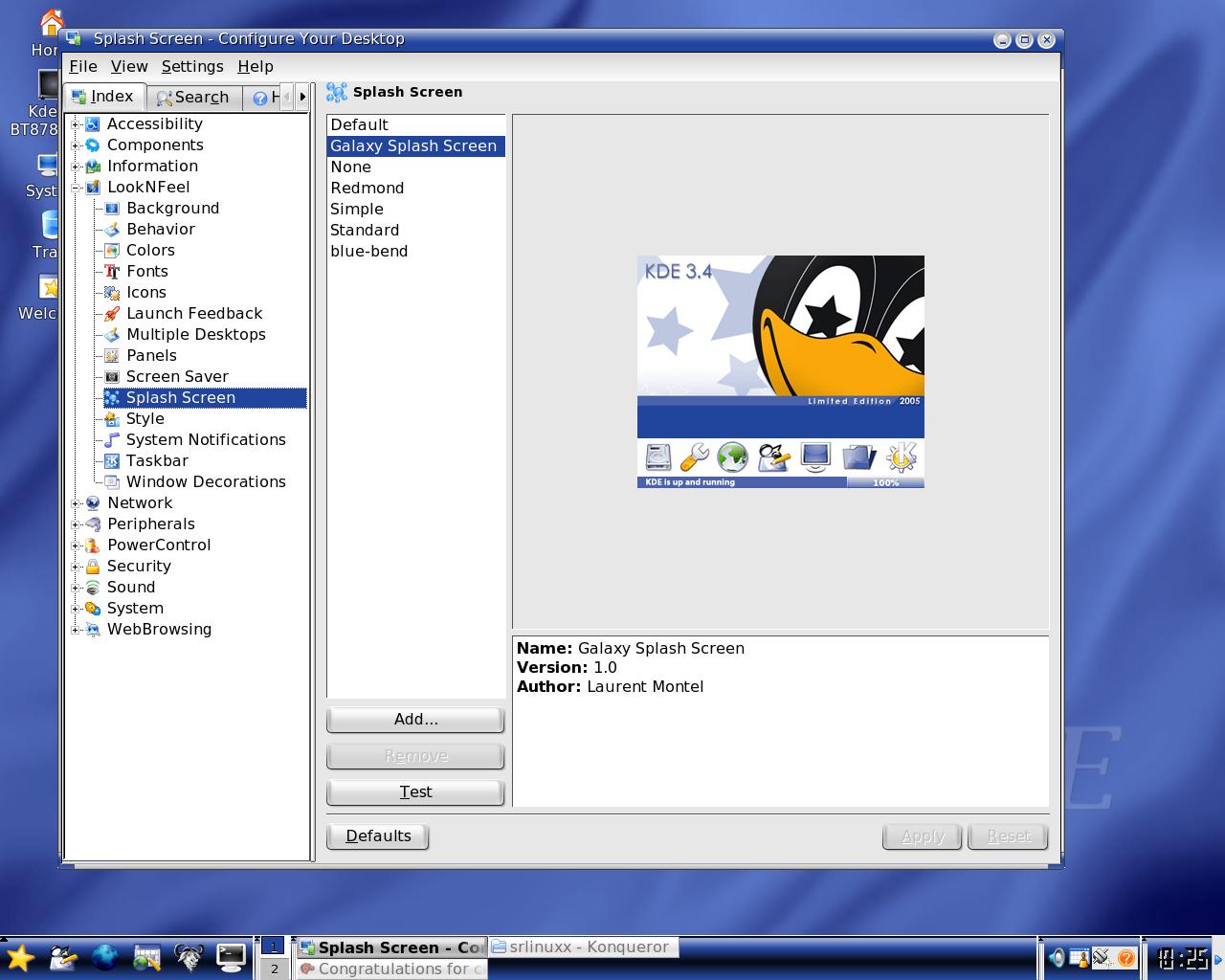Click the Colors palette icon
Image resolution: width=1225 pixels, height=980 pixels.
point(112,251)
